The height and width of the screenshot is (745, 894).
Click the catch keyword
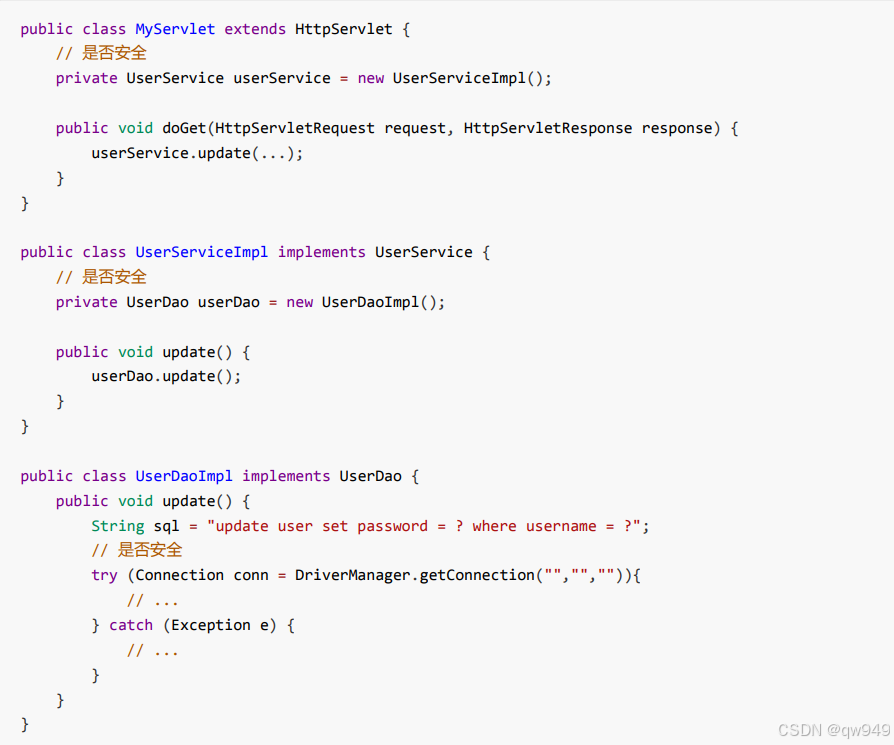(131, 625)
